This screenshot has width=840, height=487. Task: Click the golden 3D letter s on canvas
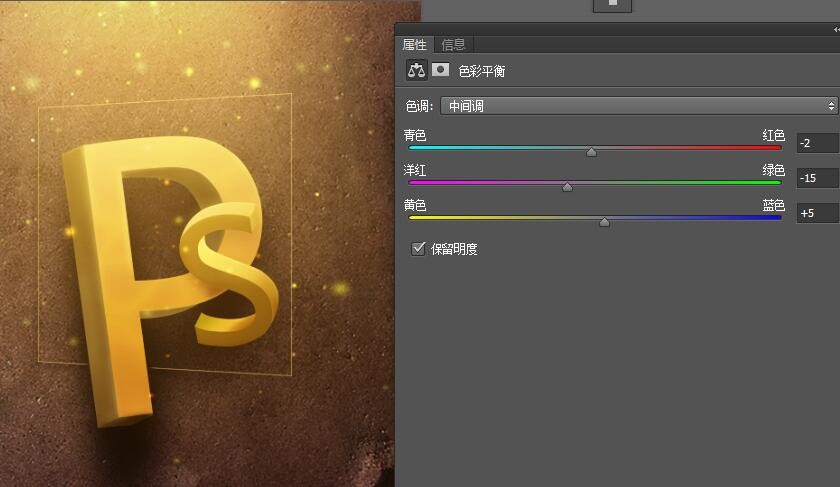230,280
